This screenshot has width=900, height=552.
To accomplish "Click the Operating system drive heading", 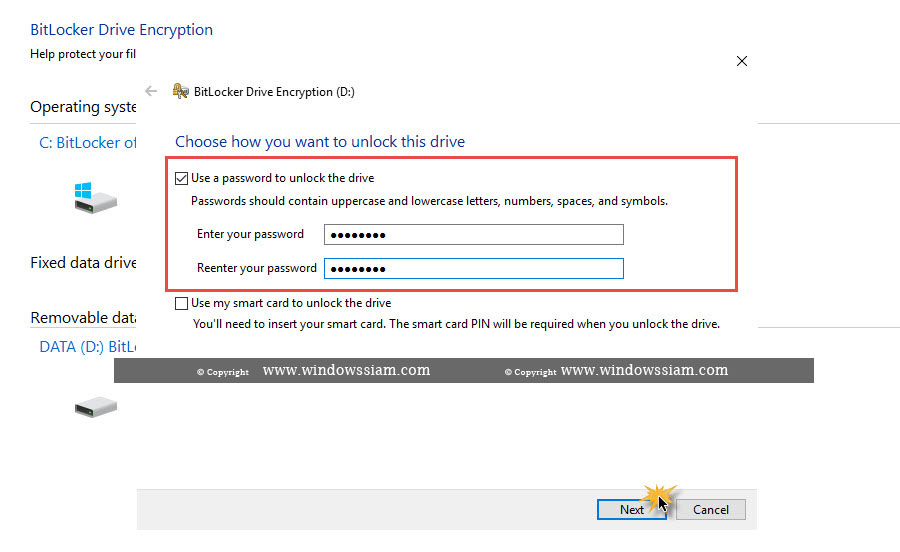I will pos(83,107).
